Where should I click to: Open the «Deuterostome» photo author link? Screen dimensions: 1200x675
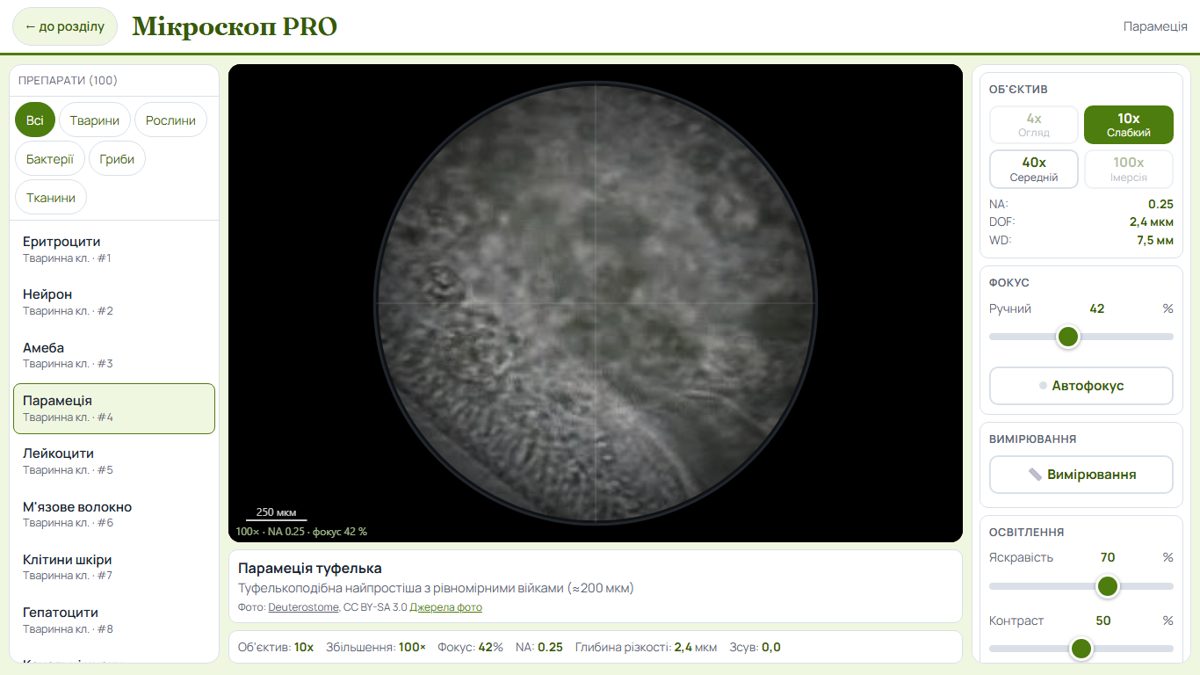pyautogui.click(x=303, y=607)
